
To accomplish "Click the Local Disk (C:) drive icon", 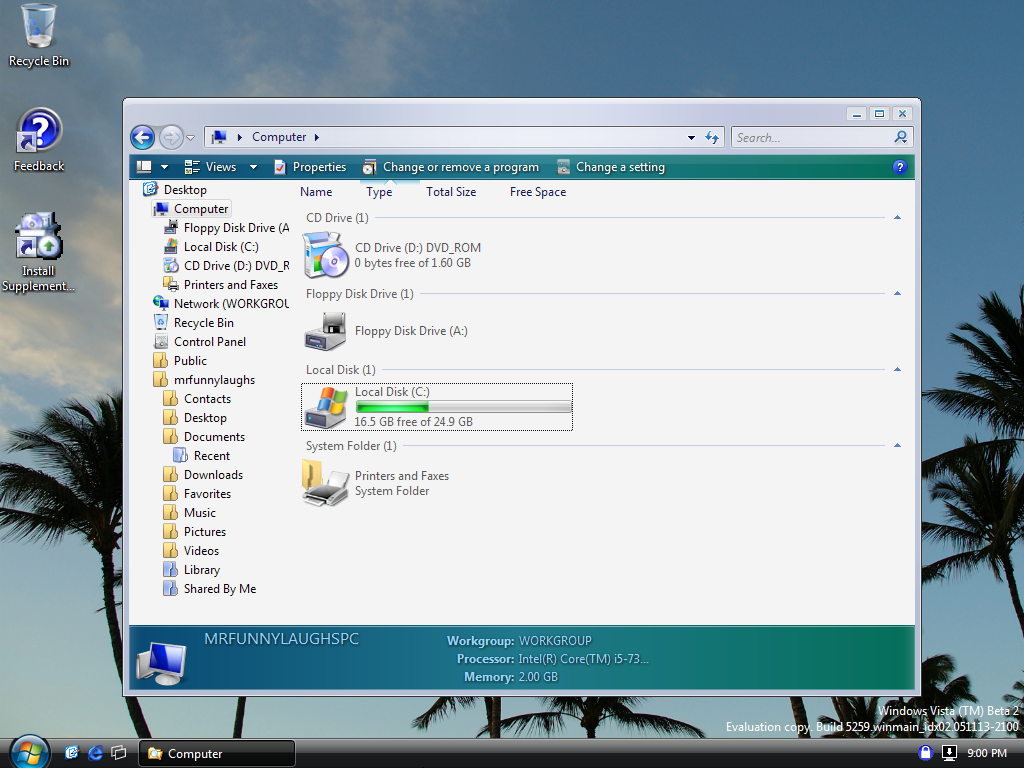I will [x=326, y=407].
